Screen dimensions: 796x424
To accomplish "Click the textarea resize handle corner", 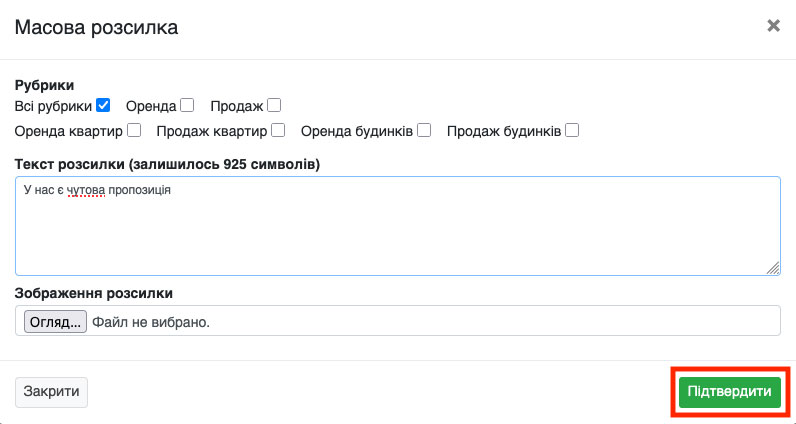I will coord(773,267).
